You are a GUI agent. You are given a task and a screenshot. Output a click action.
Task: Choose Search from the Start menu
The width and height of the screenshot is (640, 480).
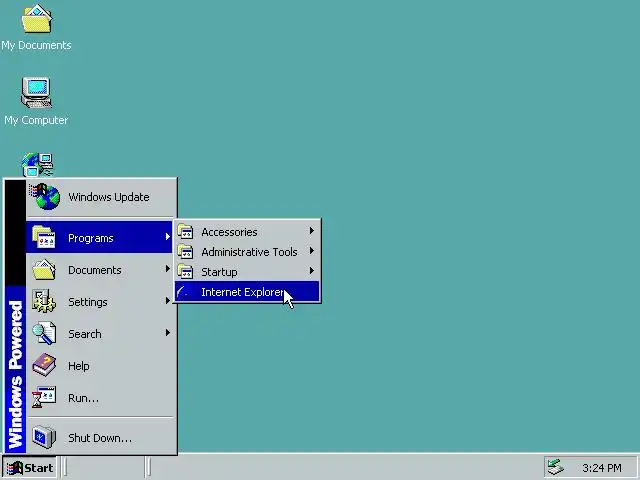(100, 333)
